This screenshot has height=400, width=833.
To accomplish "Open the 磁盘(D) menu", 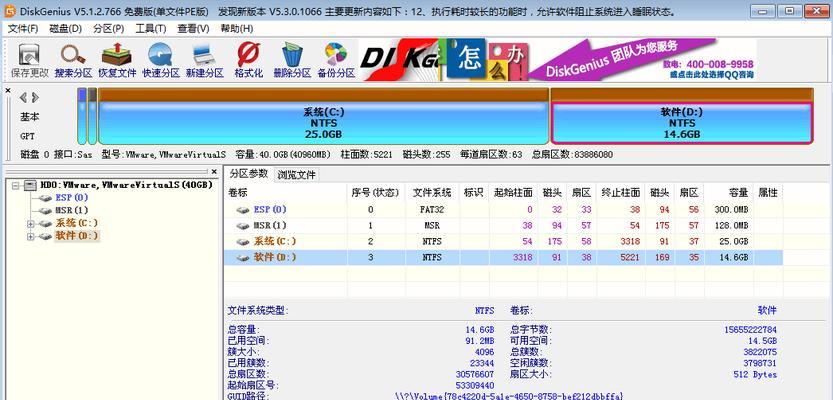I will [x=65, y=29].
